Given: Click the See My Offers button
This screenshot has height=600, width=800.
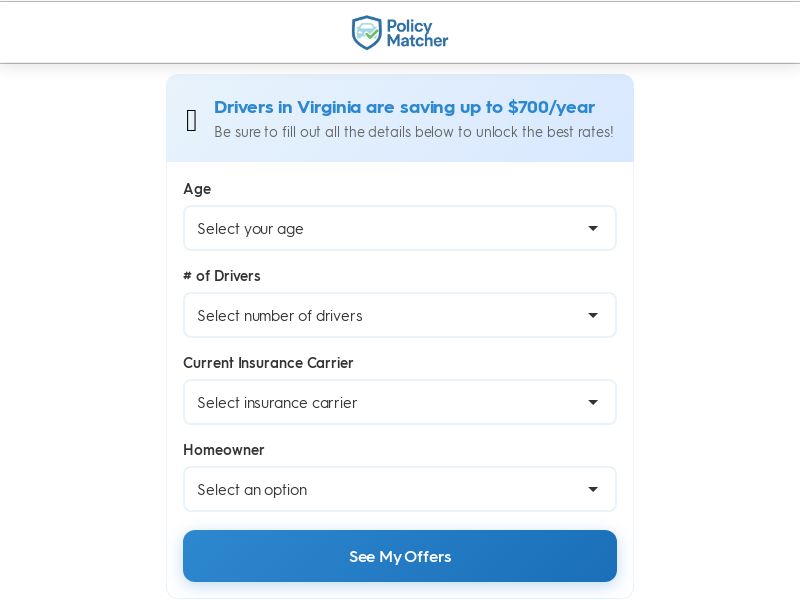Looking at the screenshot, I should coord(400,556).
